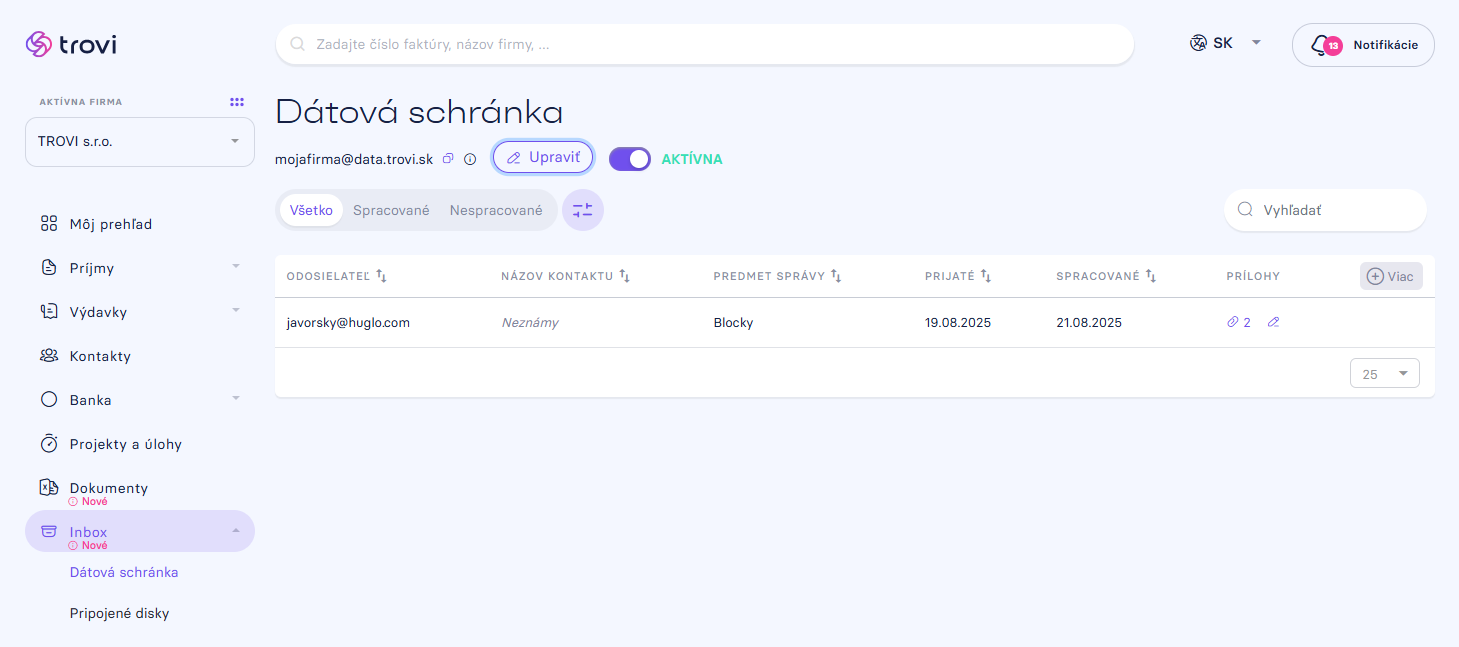
Task: Open the 25 rows-per-page dropdown
Action: (x=1385, y=374)
